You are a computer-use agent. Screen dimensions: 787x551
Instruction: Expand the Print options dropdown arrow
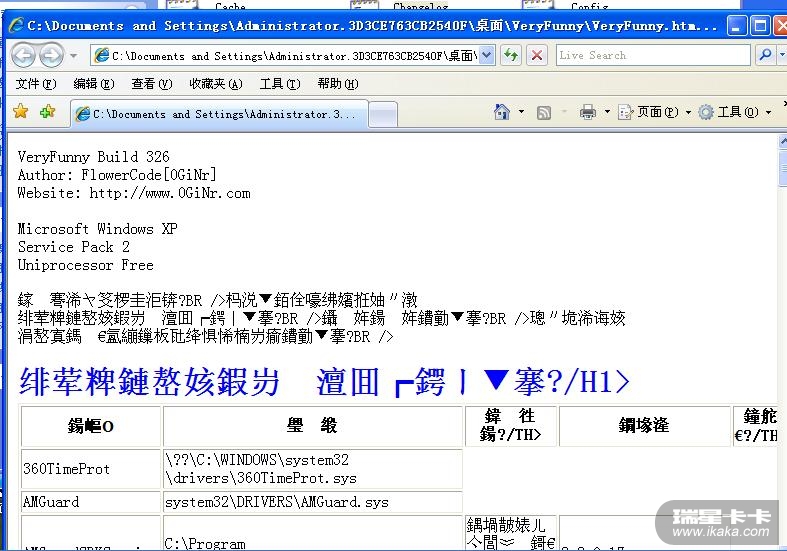pos(607,111)
